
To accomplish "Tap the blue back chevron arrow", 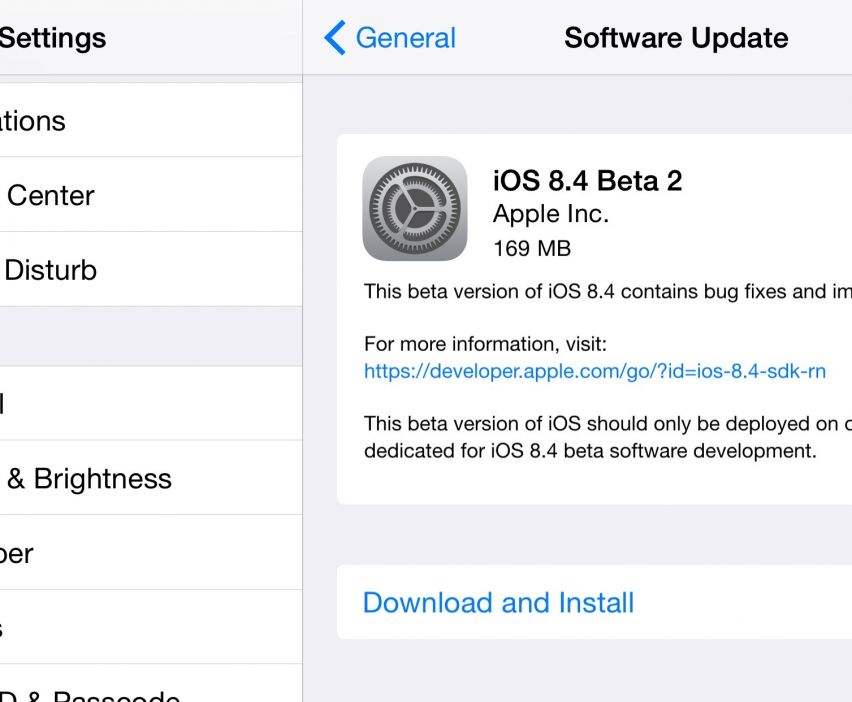I will point(335,38).
